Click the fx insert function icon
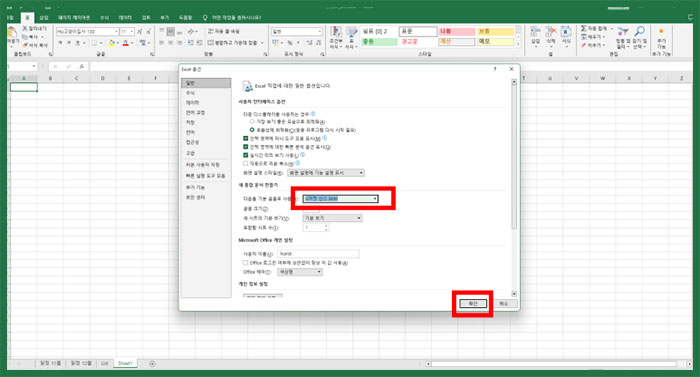This screenshot has width=700, height=377. coord(82,67)
